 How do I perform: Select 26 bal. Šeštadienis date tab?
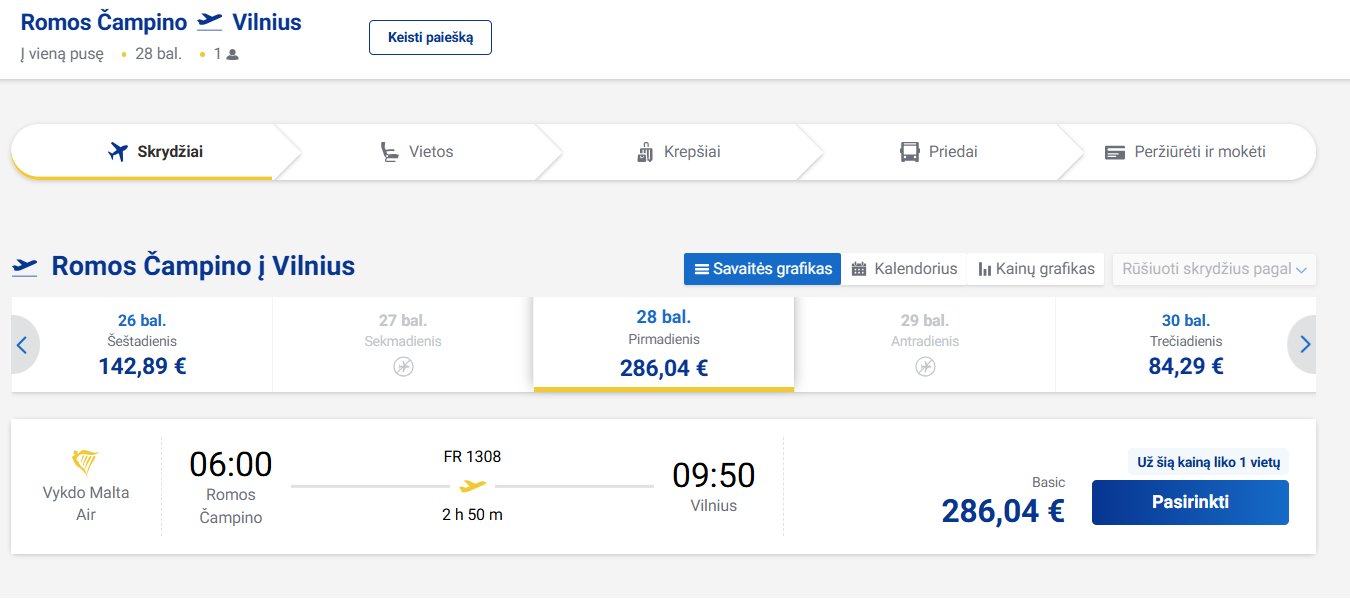tap(142, 344)
